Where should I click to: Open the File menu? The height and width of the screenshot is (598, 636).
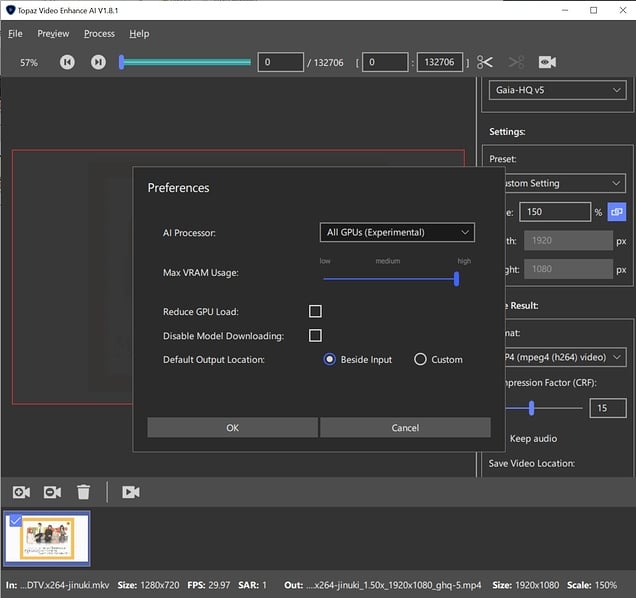point(15,33)
